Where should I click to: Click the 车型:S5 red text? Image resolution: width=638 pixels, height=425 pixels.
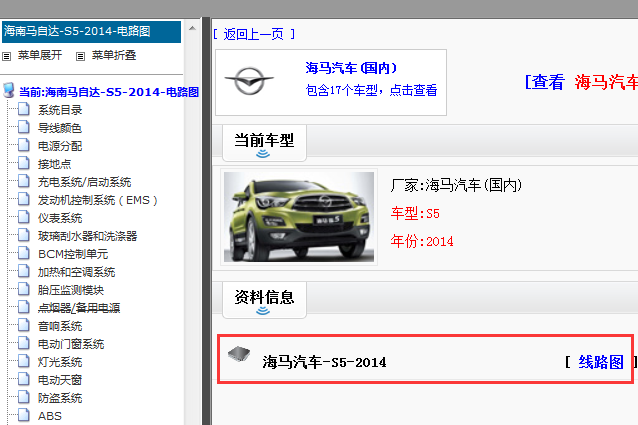415,213
